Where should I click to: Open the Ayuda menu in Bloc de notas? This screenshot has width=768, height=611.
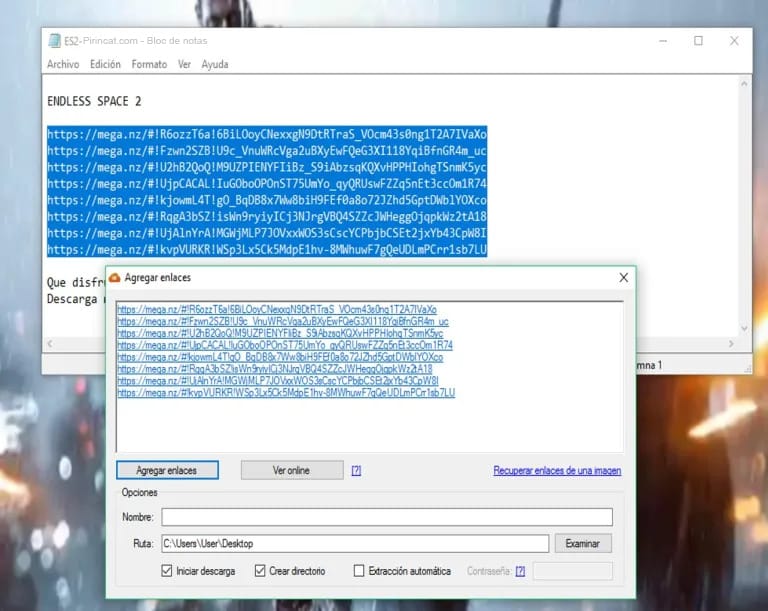tap(215, 64)
